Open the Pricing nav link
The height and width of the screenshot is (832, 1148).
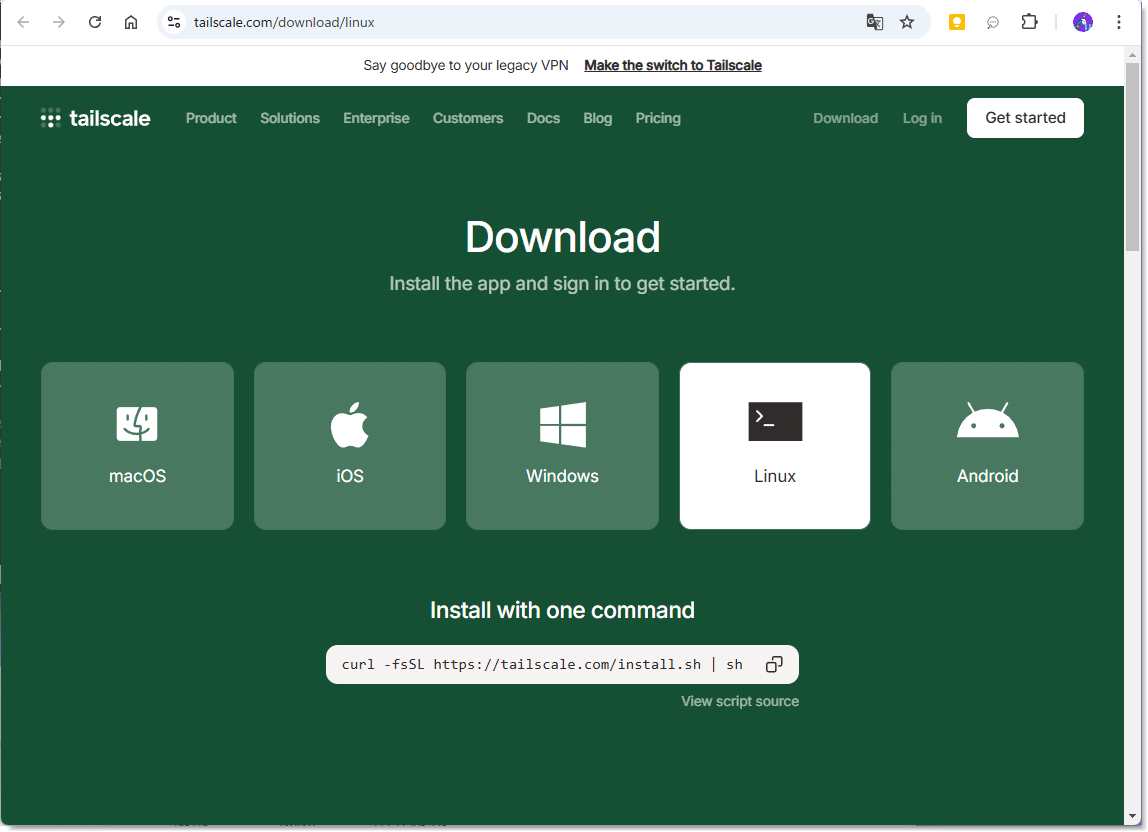tap(658, 118)
